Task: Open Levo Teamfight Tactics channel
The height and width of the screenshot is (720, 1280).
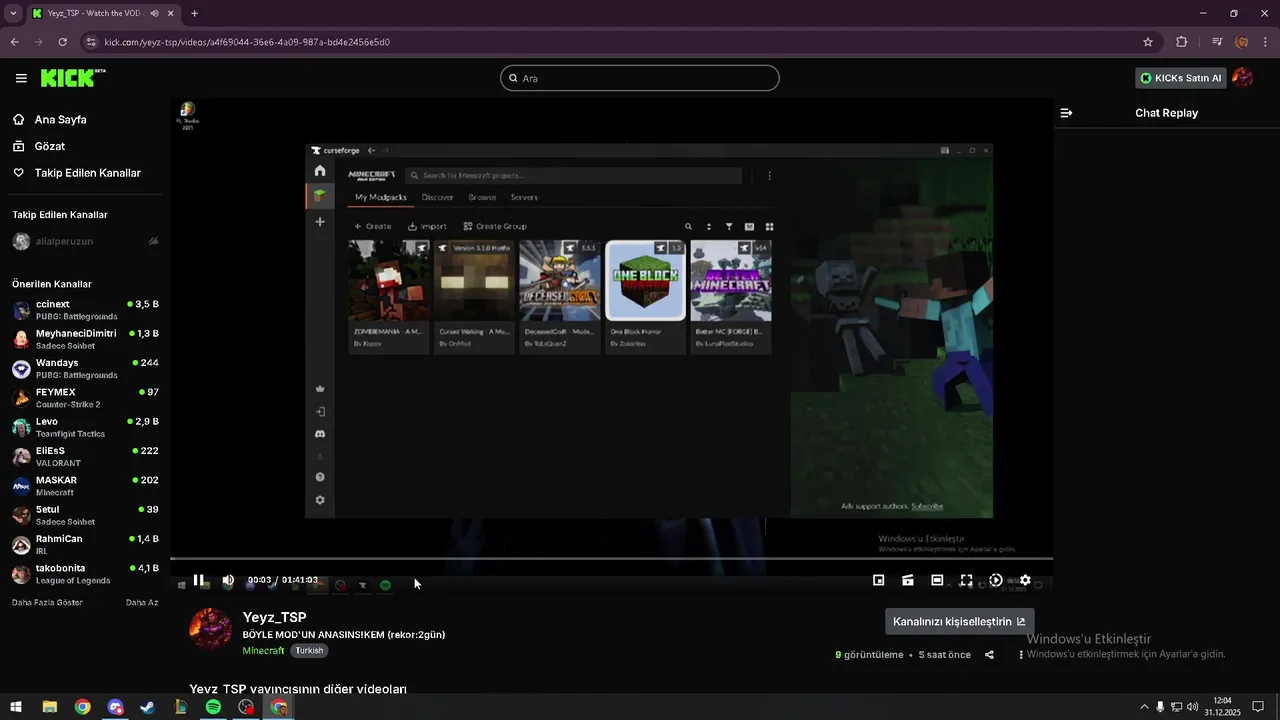Action: pos(85,427)
